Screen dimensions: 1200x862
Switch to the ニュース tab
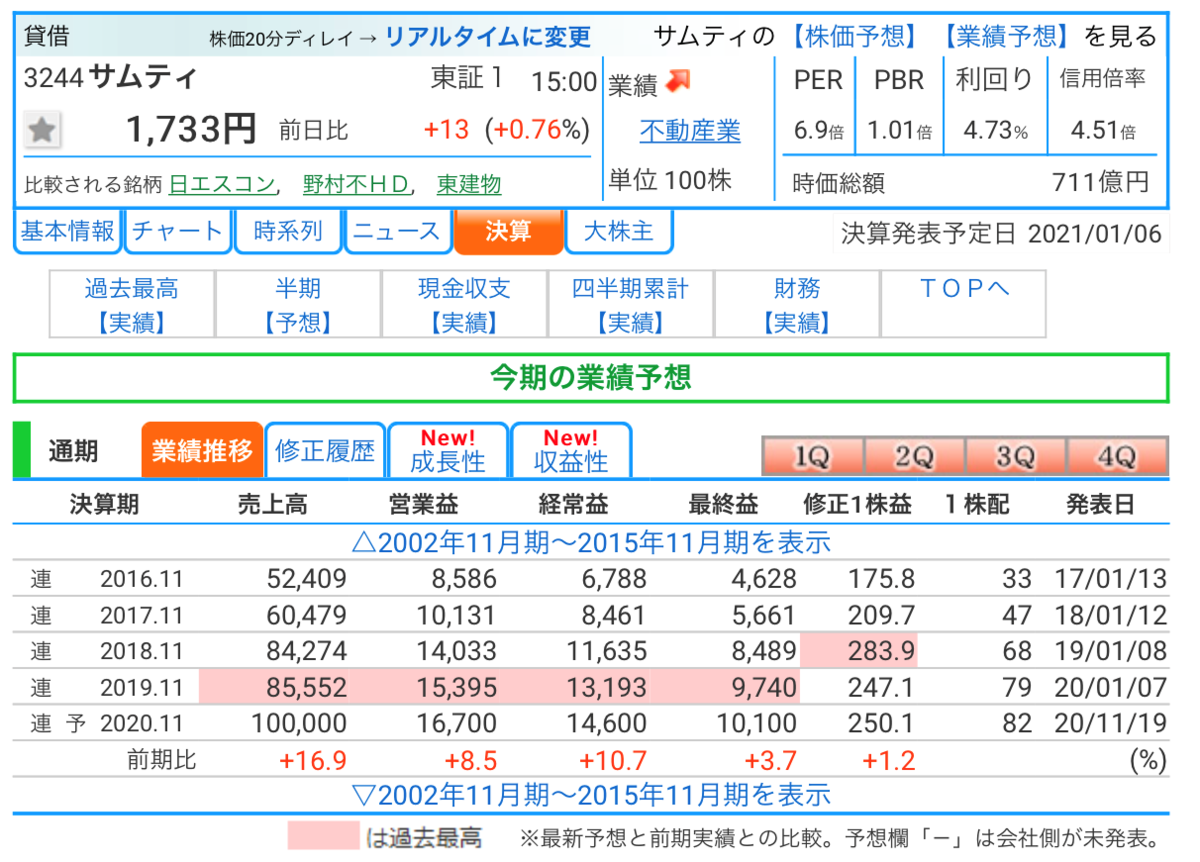[397, 232]
